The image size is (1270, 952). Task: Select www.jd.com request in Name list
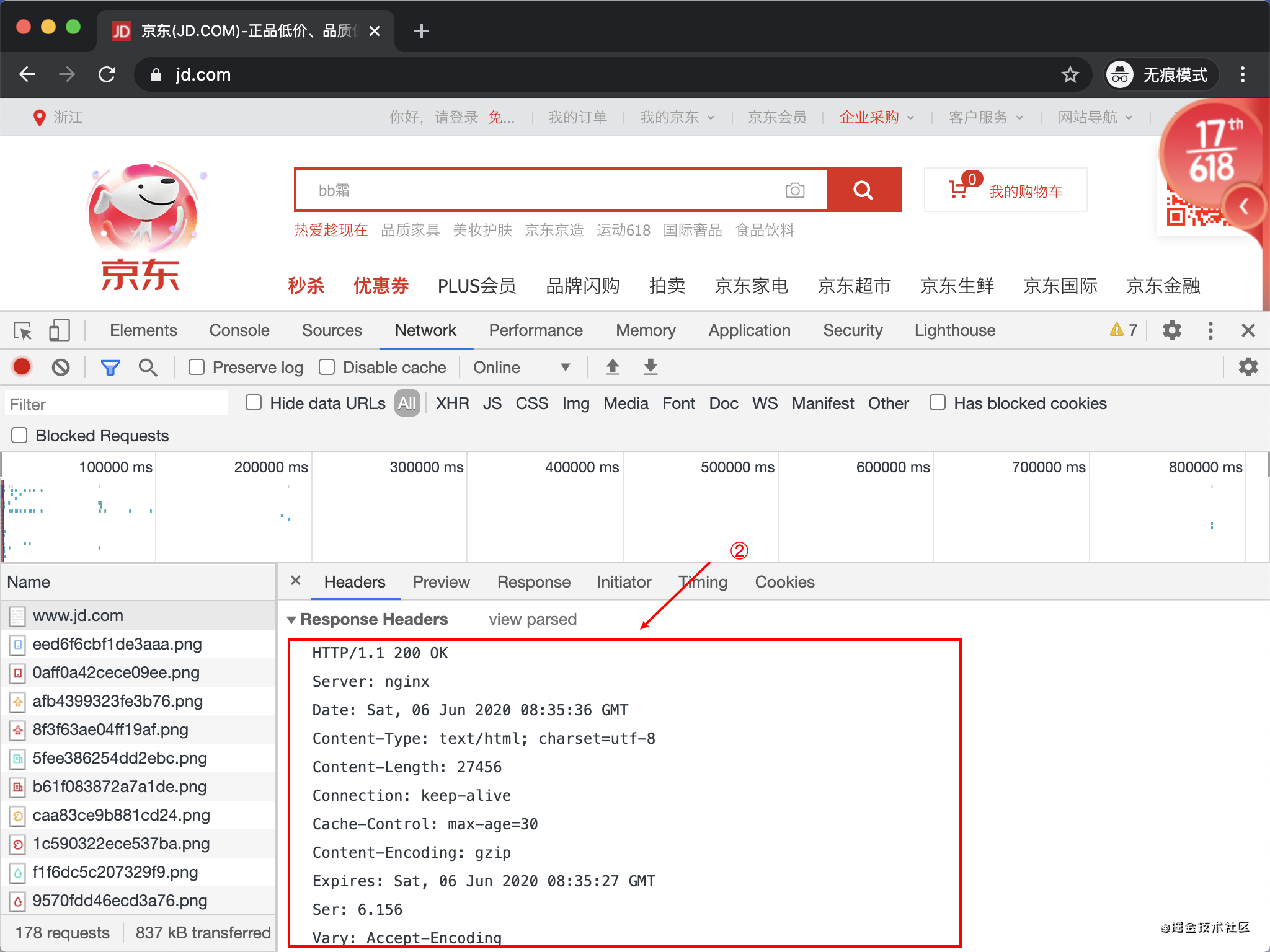pos(78,614)
